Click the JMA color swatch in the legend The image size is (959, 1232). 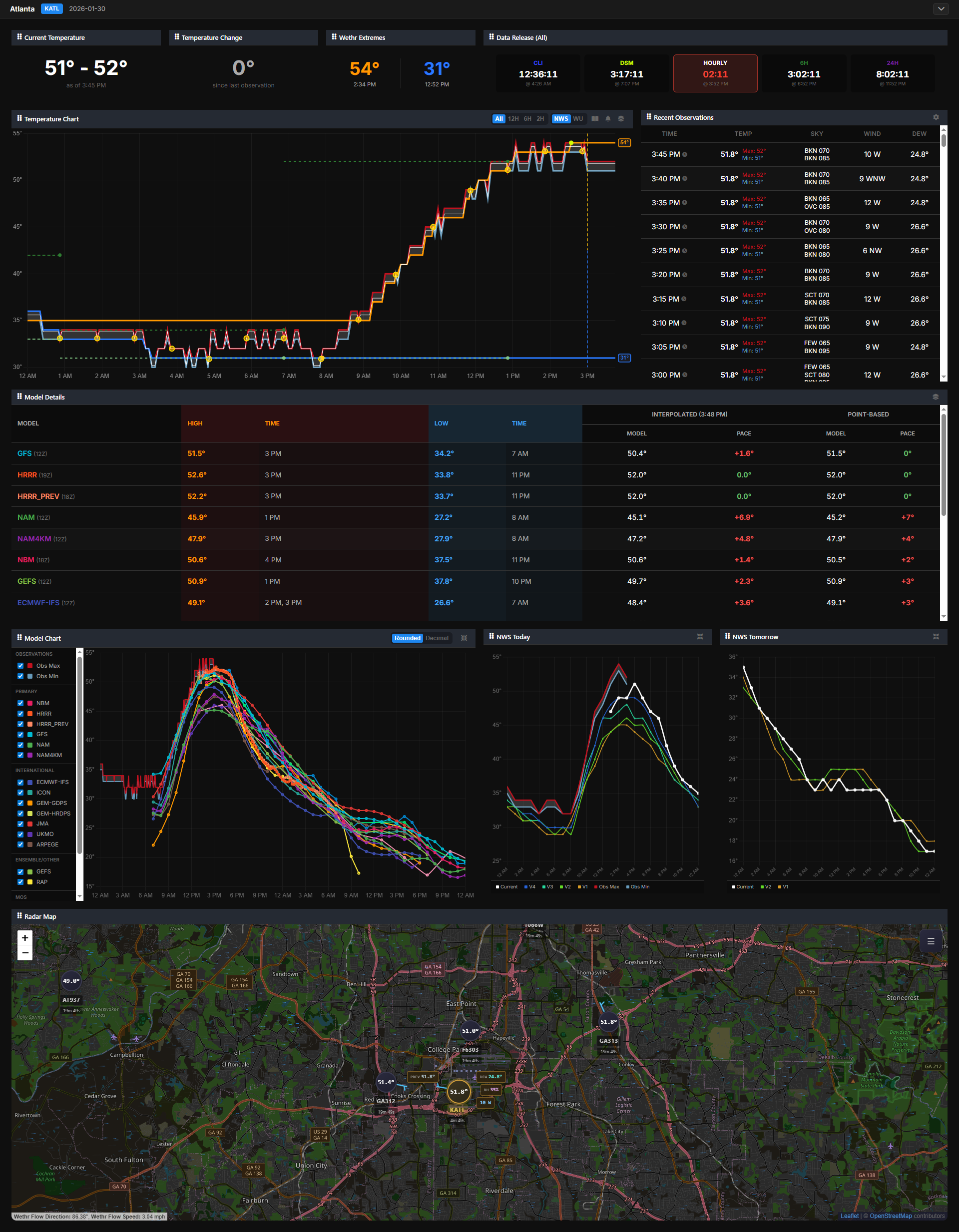29,823
